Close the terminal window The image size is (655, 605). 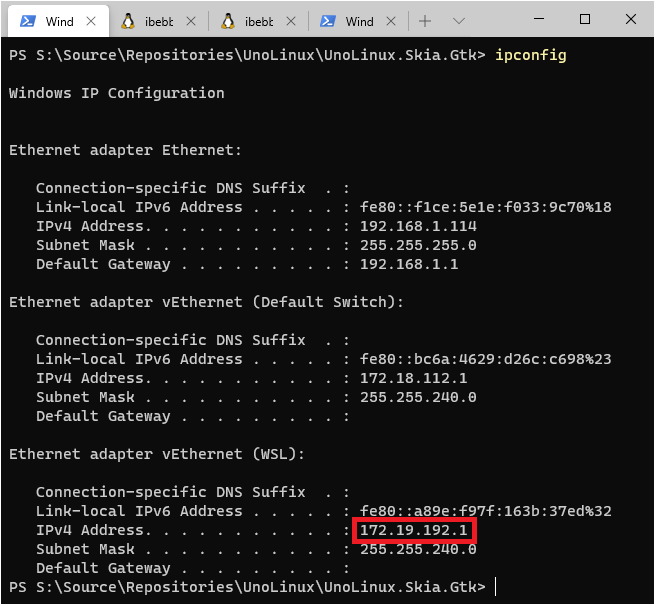click(631, 19)
